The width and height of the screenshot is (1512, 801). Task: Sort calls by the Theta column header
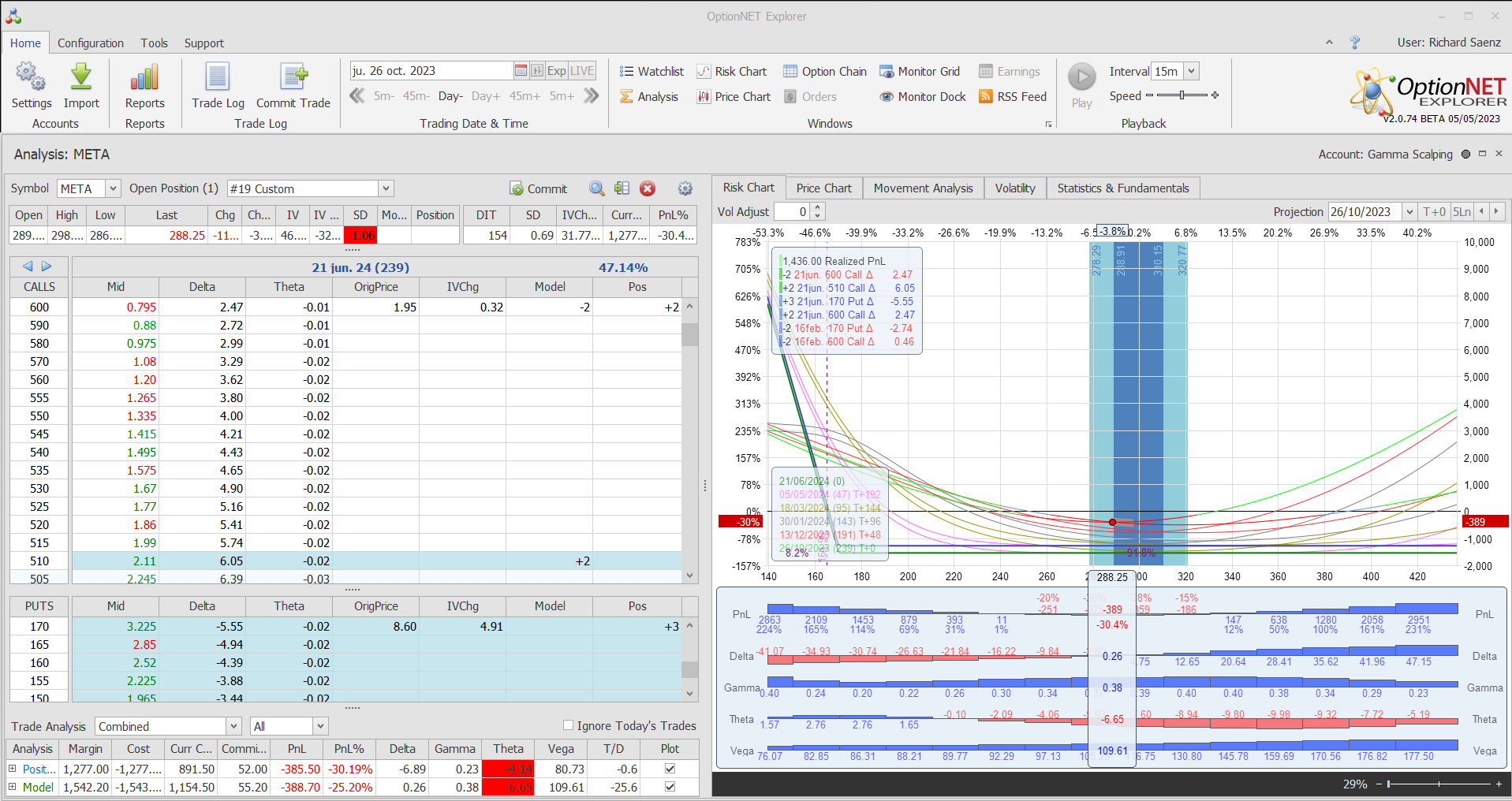coord(289,286)
